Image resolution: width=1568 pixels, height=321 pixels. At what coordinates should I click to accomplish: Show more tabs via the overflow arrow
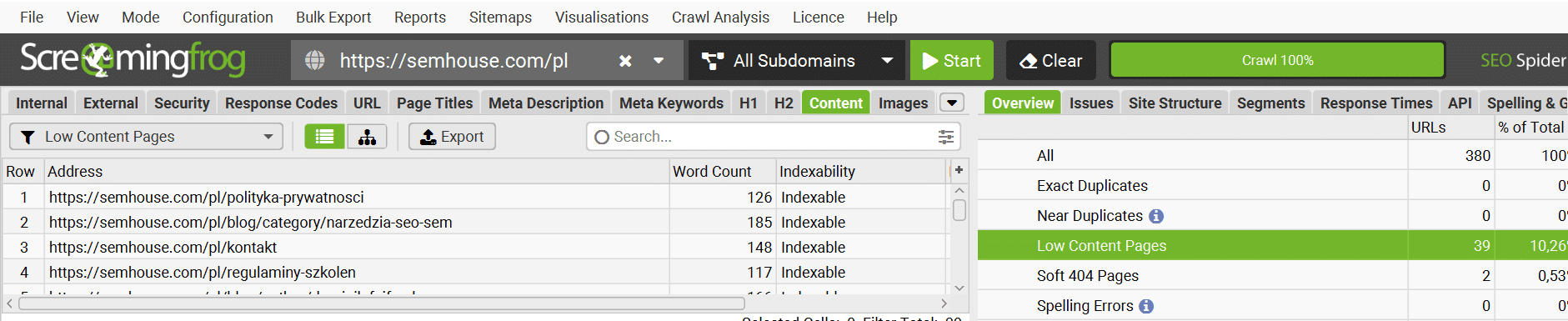(952, 103)
